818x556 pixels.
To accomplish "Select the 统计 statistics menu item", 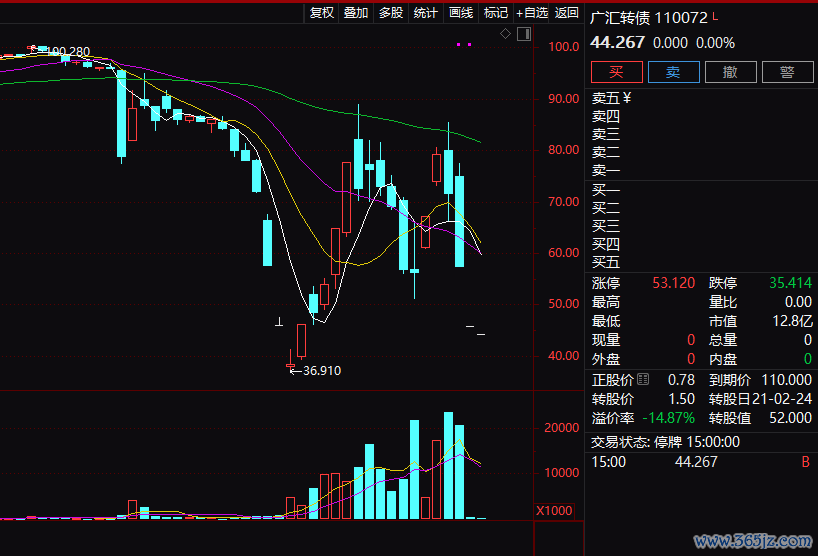I will pyautogui.click(x=426, y=12).
